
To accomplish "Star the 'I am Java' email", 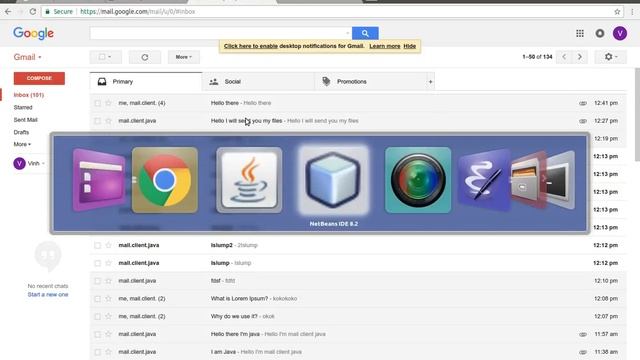I will pyautogui.click(x=109, y=352).
